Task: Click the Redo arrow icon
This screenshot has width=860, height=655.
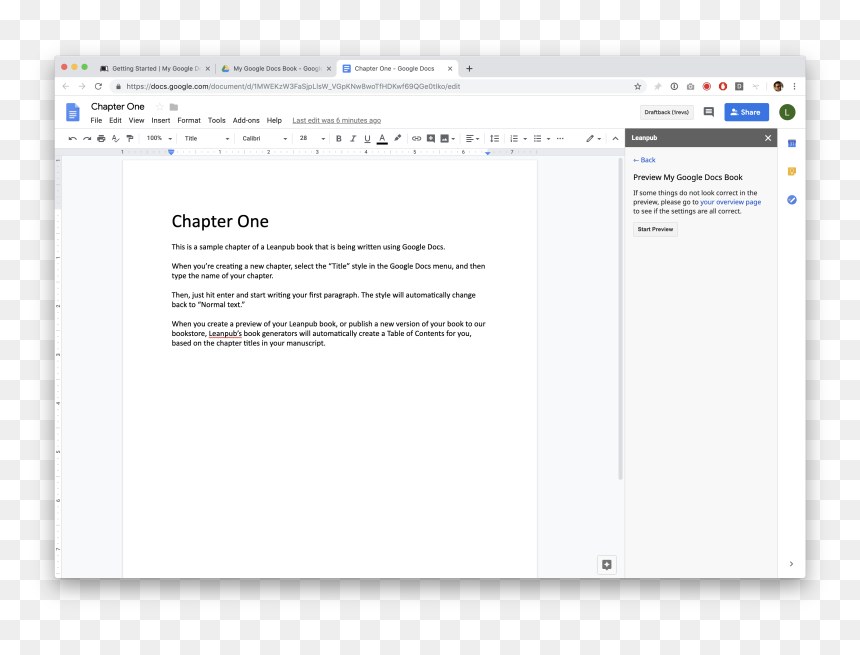Action: [x=87, y=139]
